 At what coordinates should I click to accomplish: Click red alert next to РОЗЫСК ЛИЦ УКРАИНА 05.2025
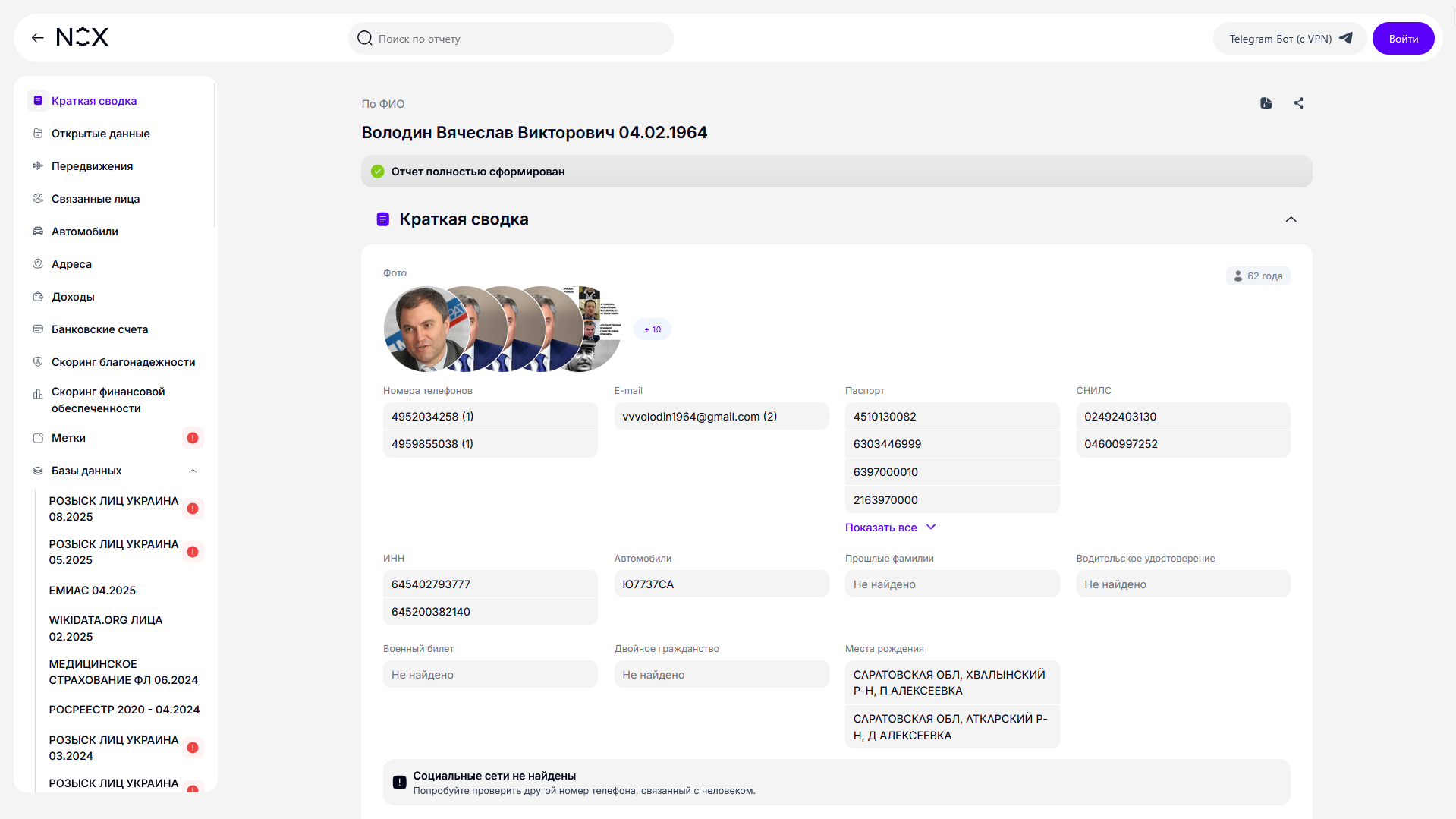[193, 552]
